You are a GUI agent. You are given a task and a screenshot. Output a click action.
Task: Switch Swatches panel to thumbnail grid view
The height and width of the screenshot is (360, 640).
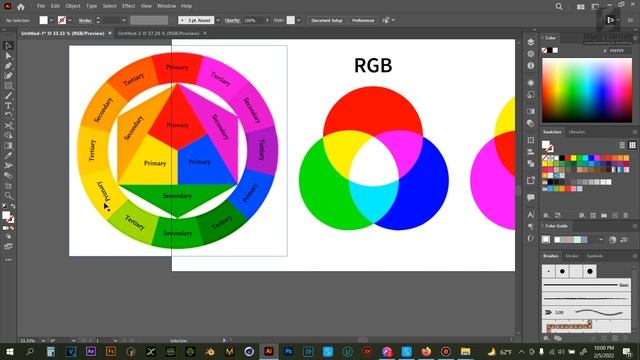(632, 145)
